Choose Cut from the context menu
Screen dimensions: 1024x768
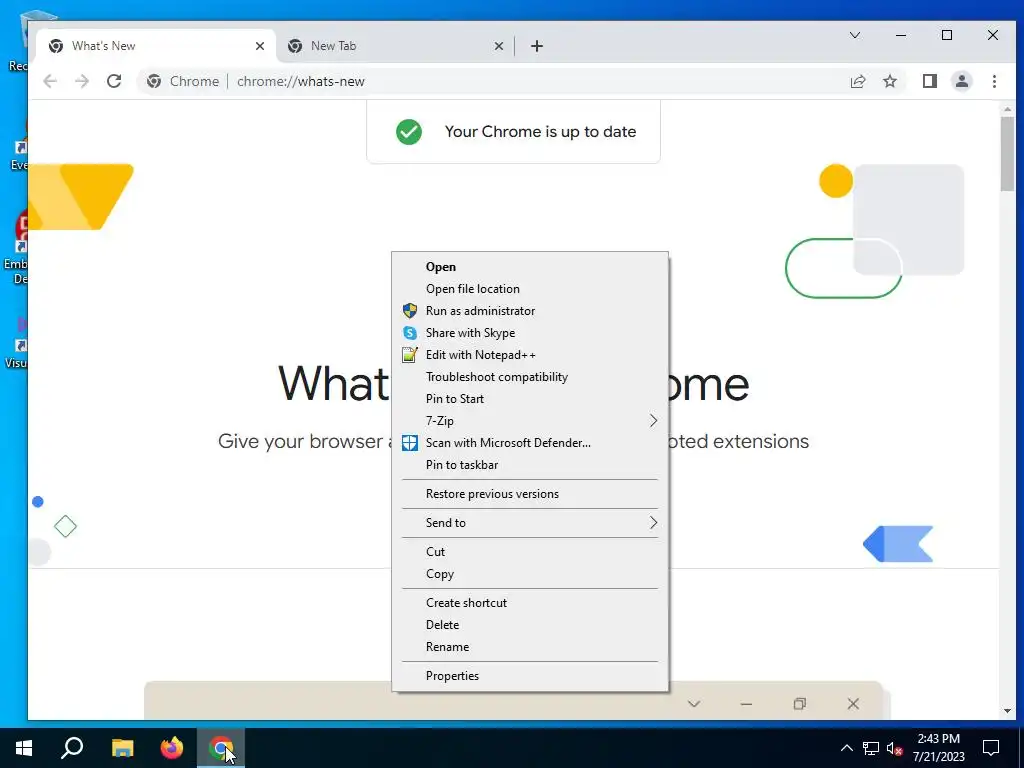pyautogui.click(x=530, y=552)
